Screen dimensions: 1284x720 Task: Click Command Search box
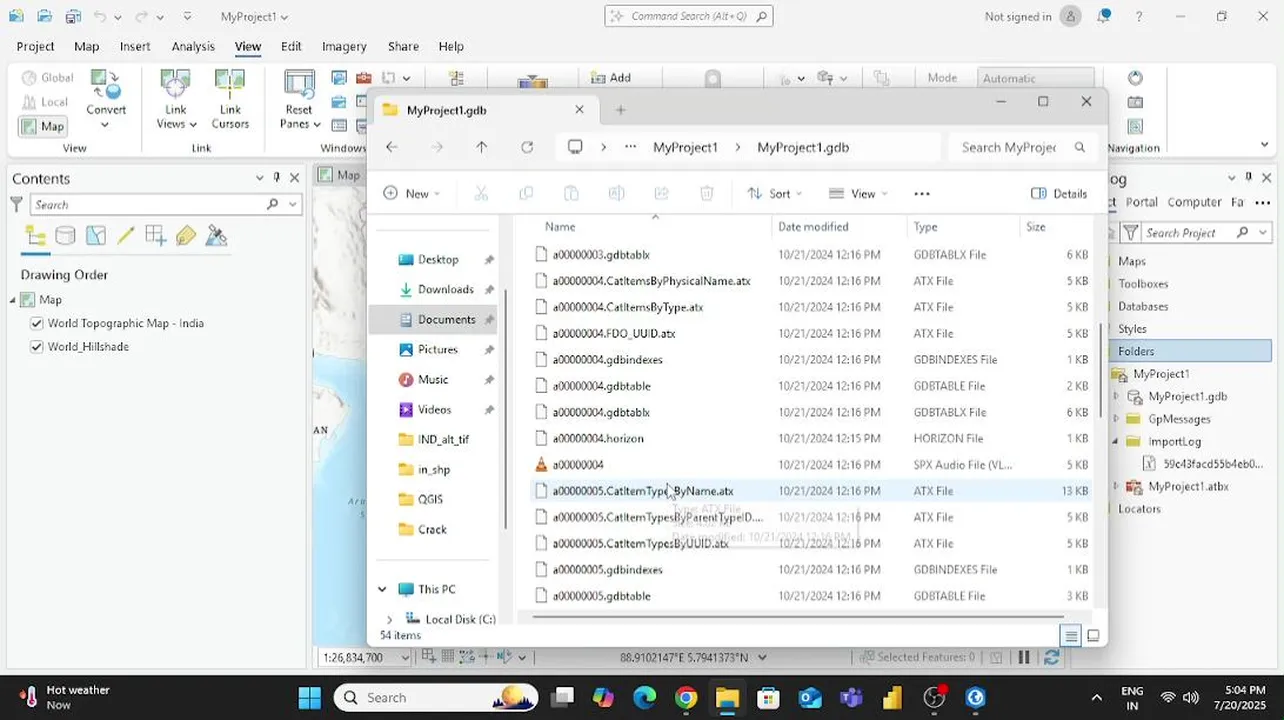point(689,16)
